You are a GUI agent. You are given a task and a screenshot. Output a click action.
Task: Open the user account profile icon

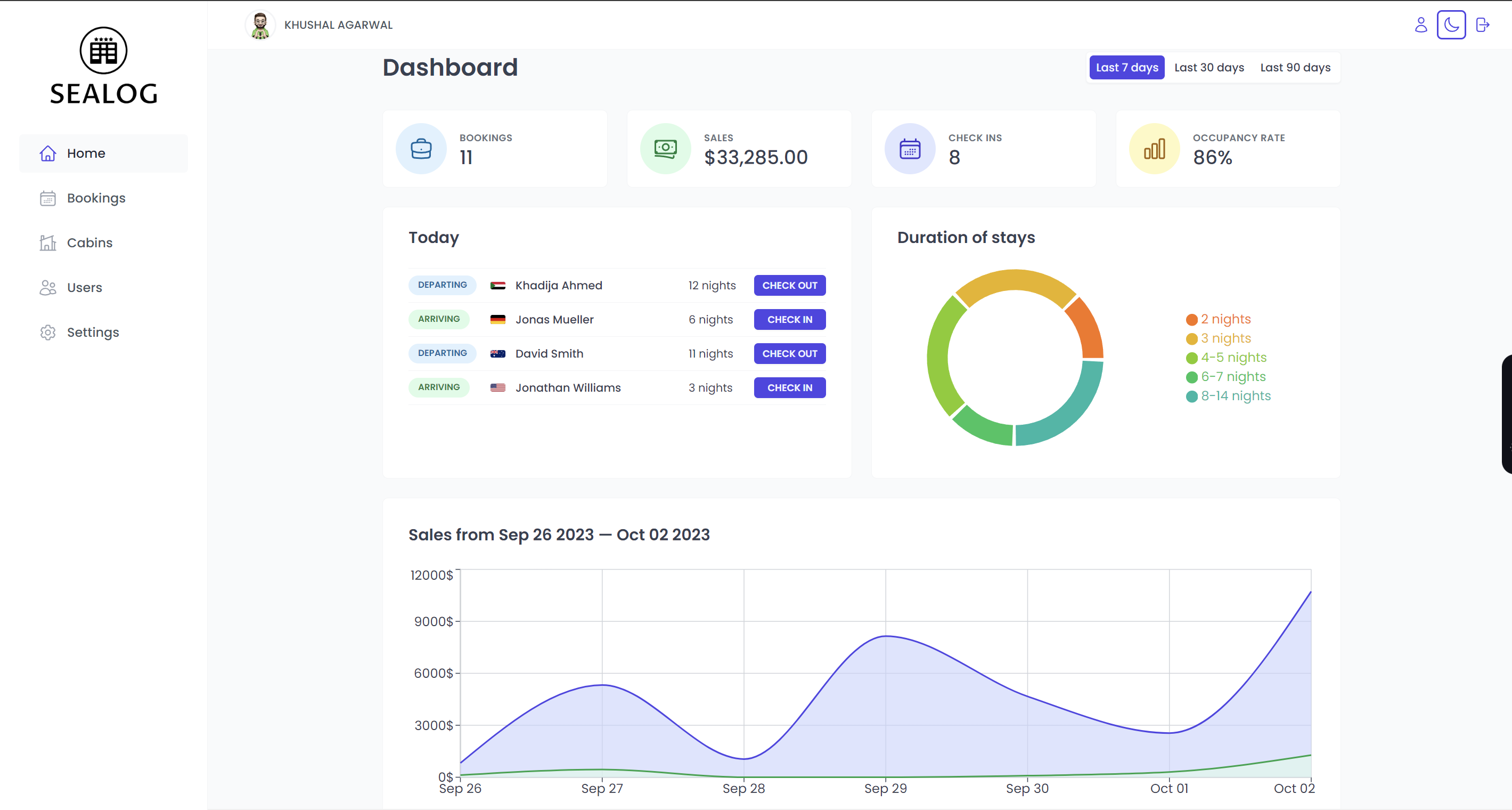1420,25
